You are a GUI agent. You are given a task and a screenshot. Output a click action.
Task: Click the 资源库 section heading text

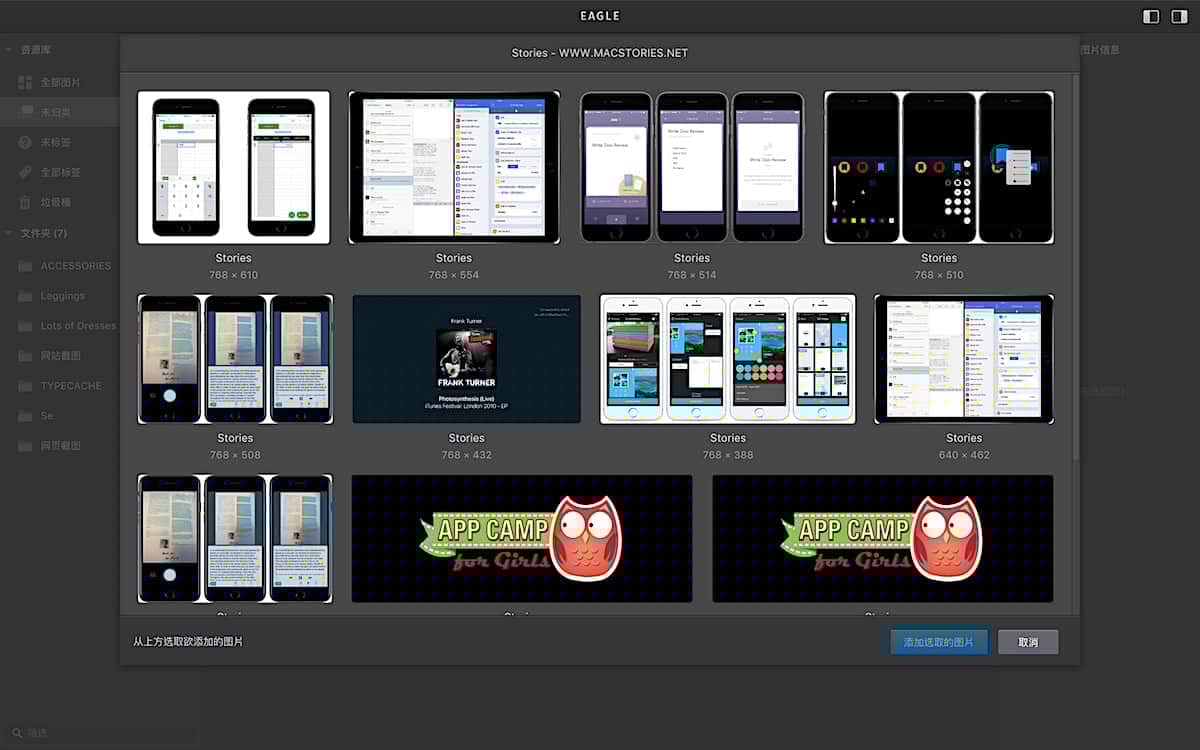click(x=36, y=50)
